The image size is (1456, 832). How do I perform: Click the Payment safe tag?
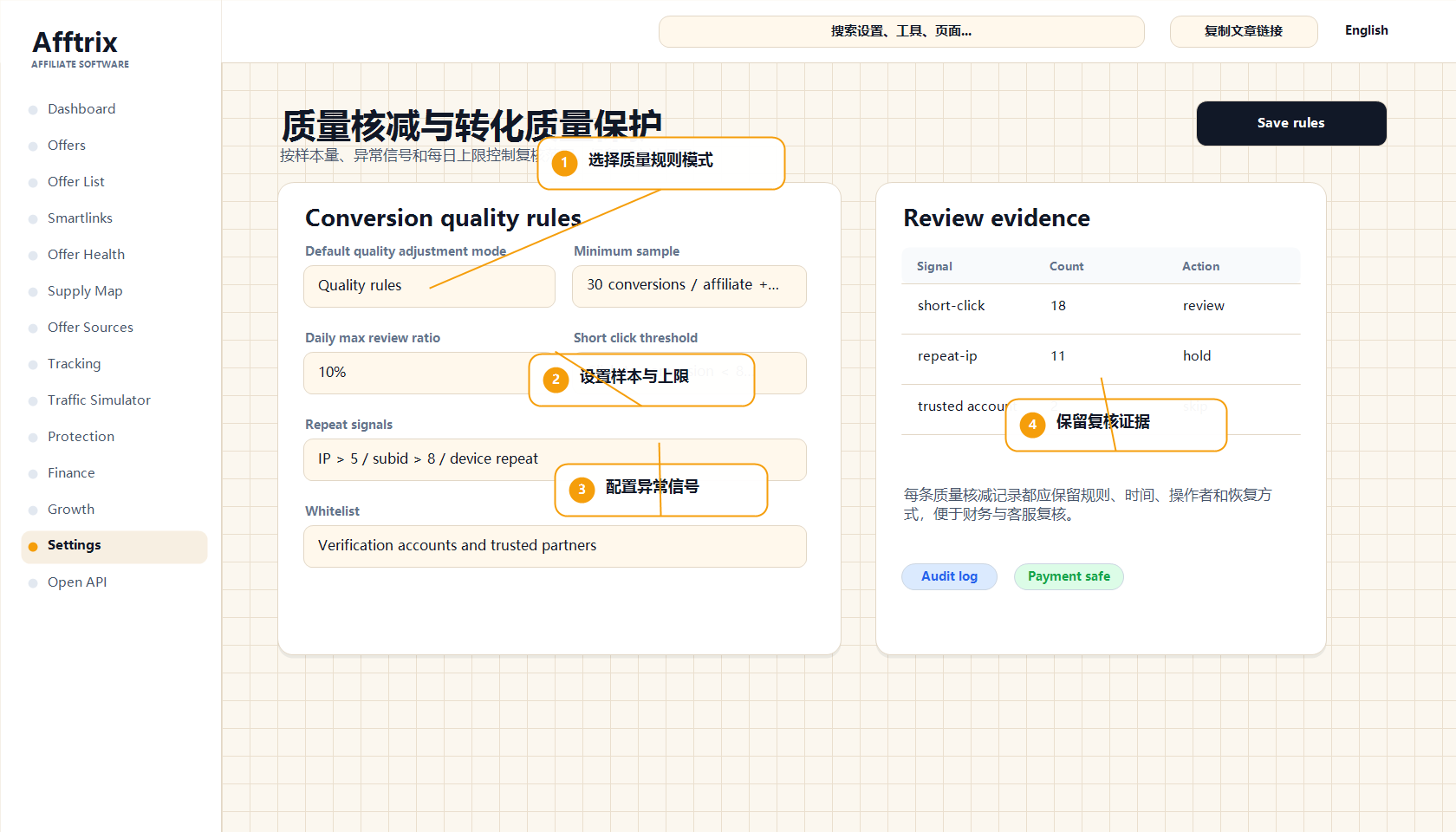pos(1069,577)
